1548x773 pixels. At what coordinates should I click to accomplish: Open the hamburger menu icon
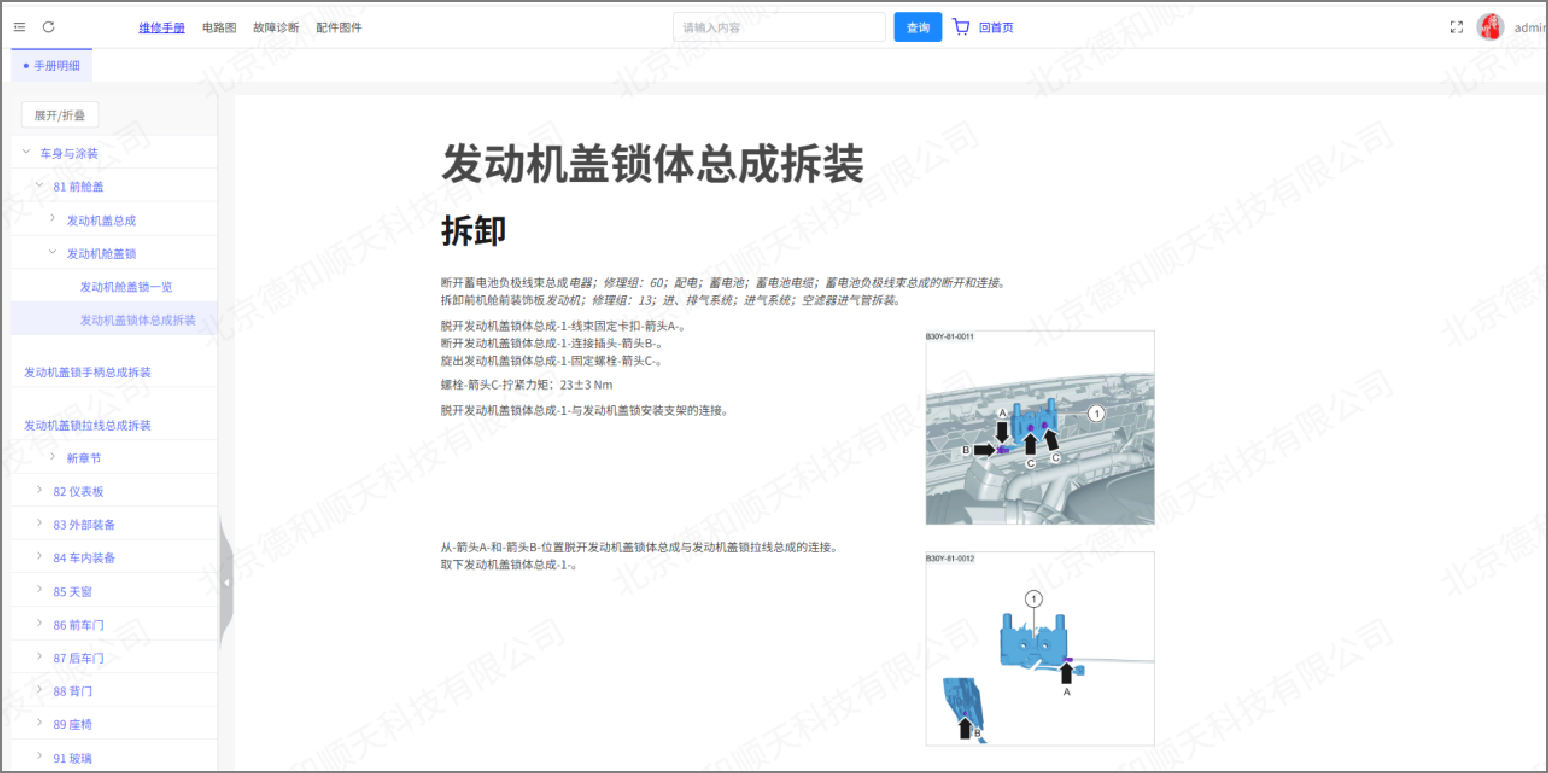tap(18, 27)
